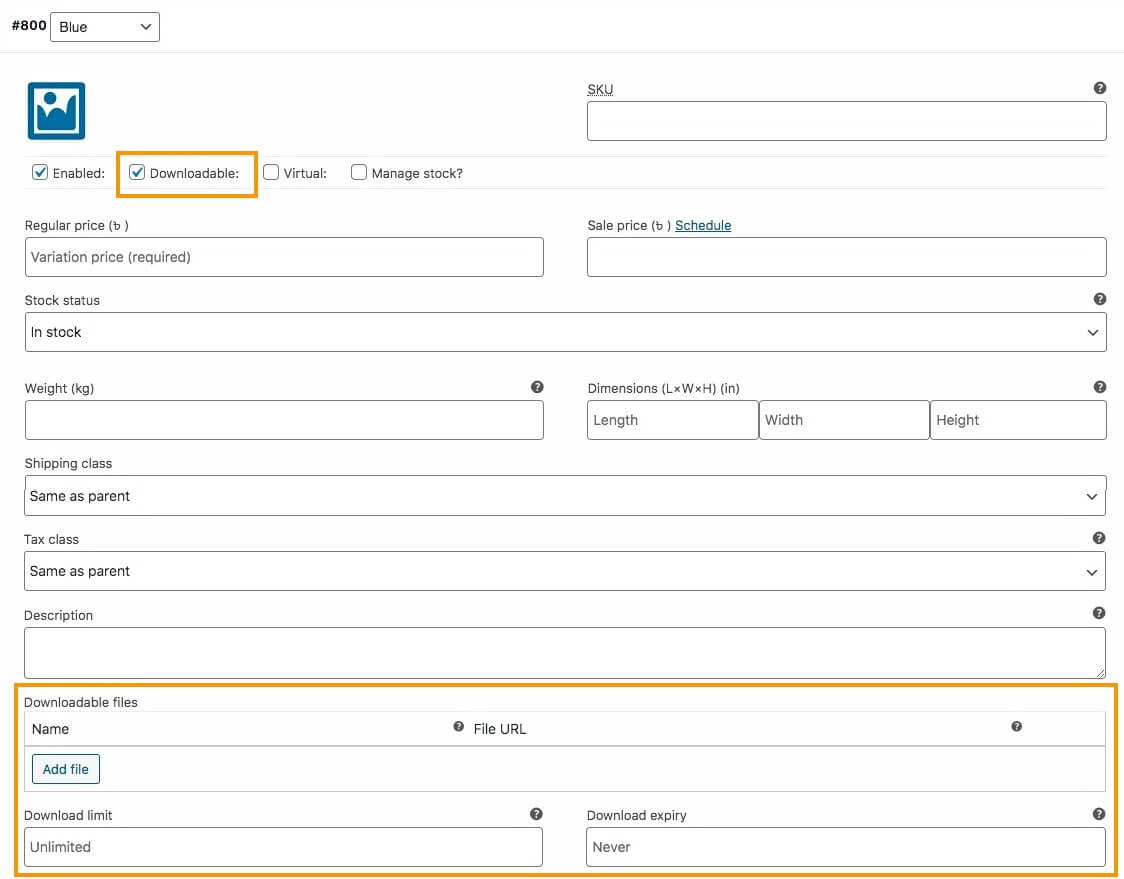1124x879 pixels.
Task: Click the SKU help question mark icon
Action: (x=1100, y=88)
